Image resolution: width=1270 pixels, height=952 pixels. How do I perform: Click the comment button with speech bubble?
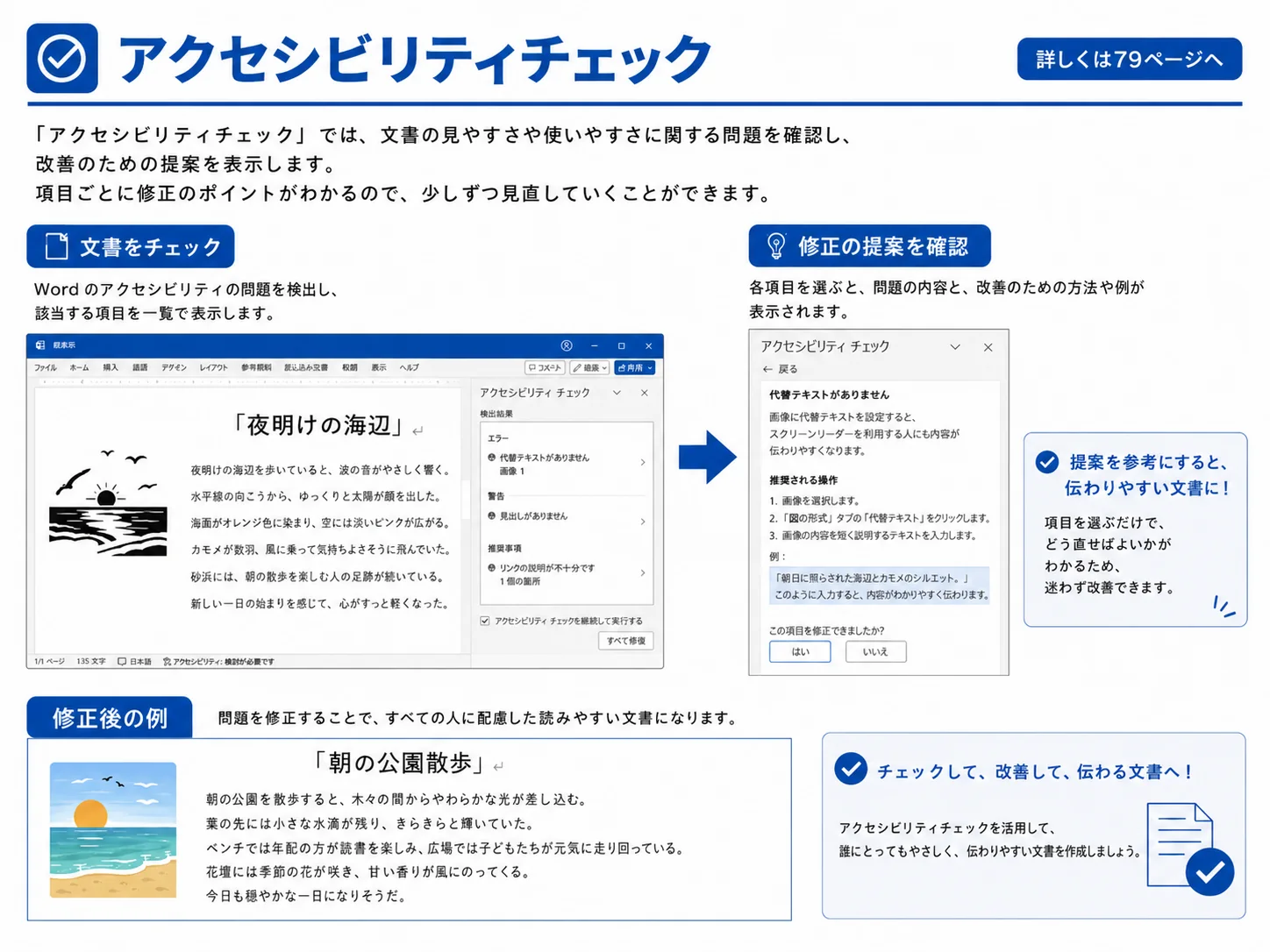pos(545,367)
